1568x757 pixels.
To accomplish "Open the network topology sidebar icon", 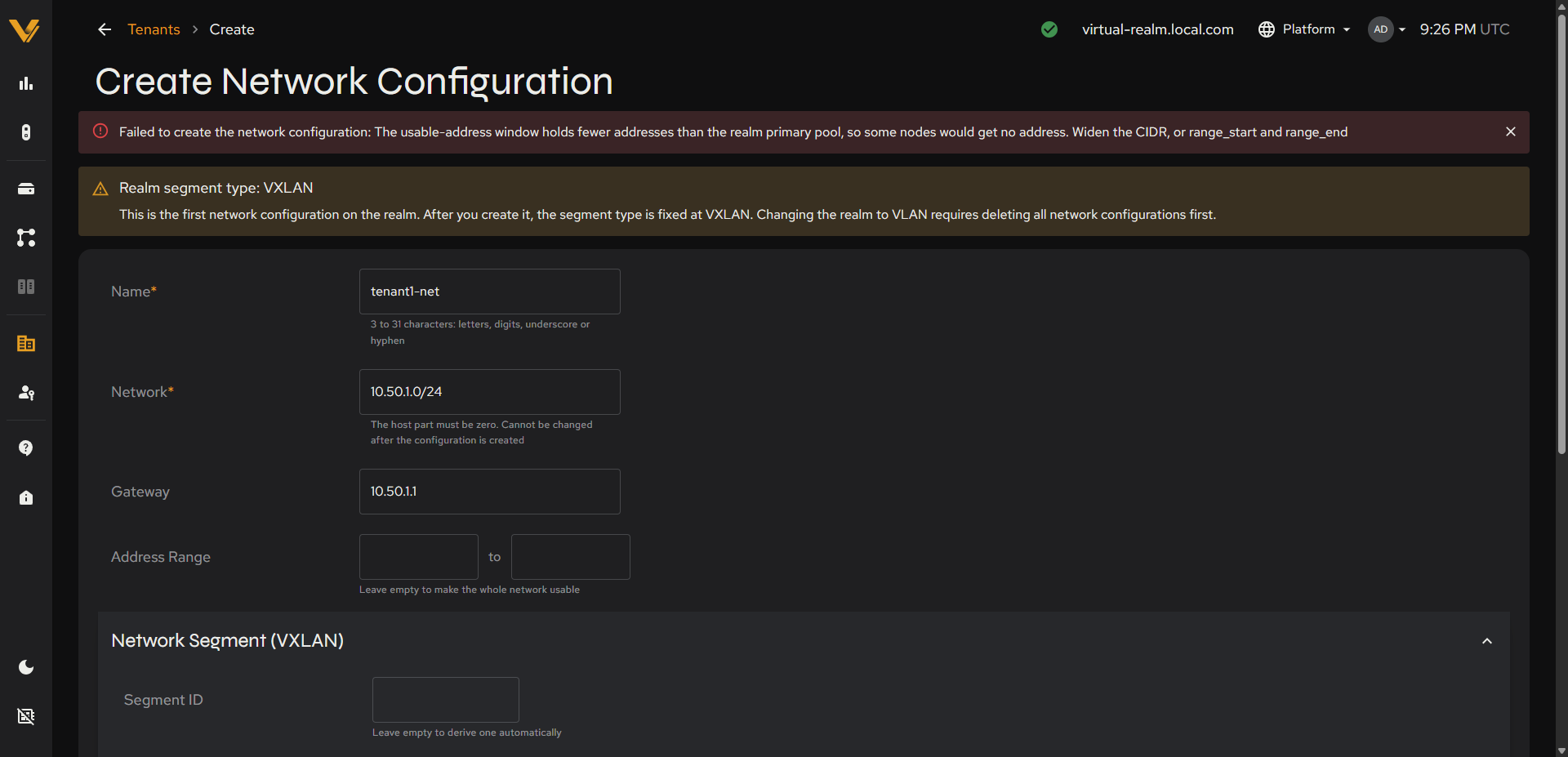I will click(26, 238).
